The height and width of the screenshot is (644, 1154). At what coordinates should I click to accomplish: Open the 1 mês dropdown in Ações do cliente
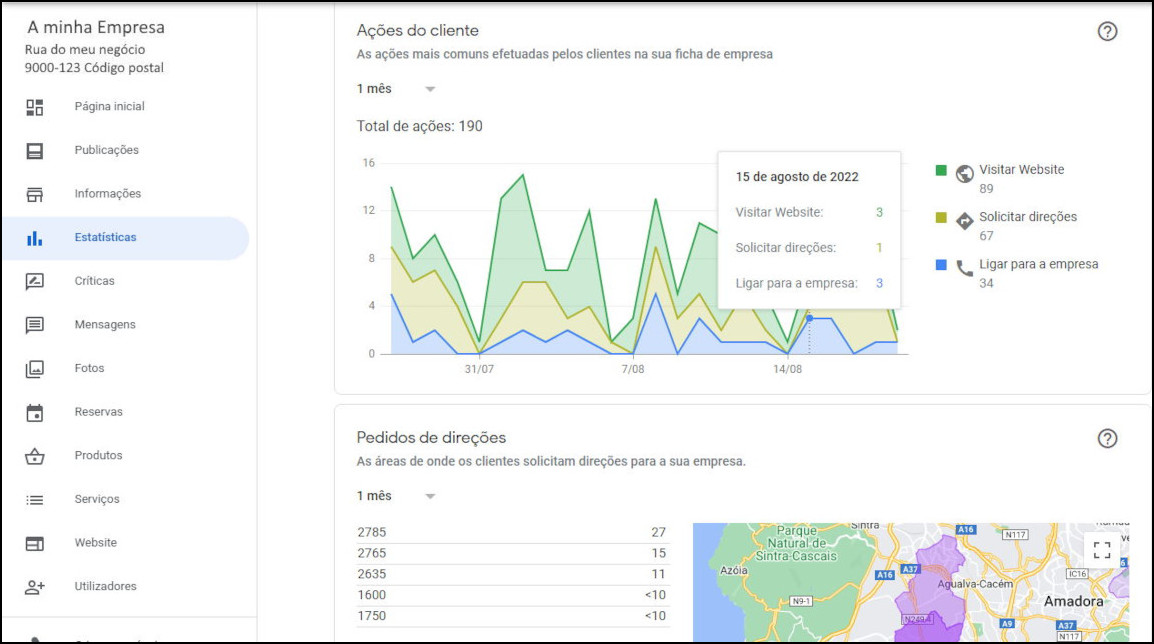pos(397,89)
